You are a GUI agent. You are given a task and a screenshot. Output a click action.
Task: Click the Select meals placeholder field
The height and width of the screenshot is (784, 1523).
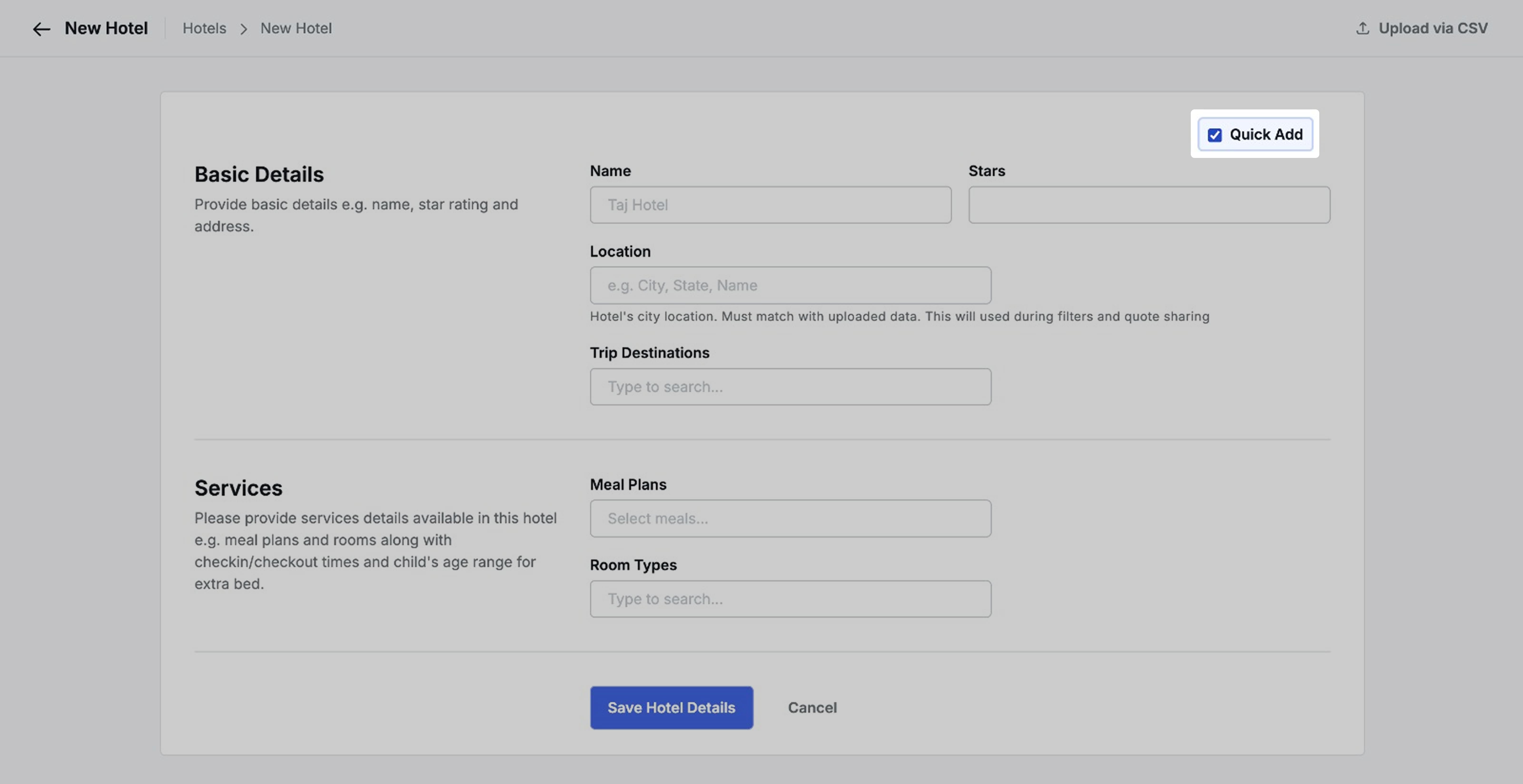coord(791,518)
